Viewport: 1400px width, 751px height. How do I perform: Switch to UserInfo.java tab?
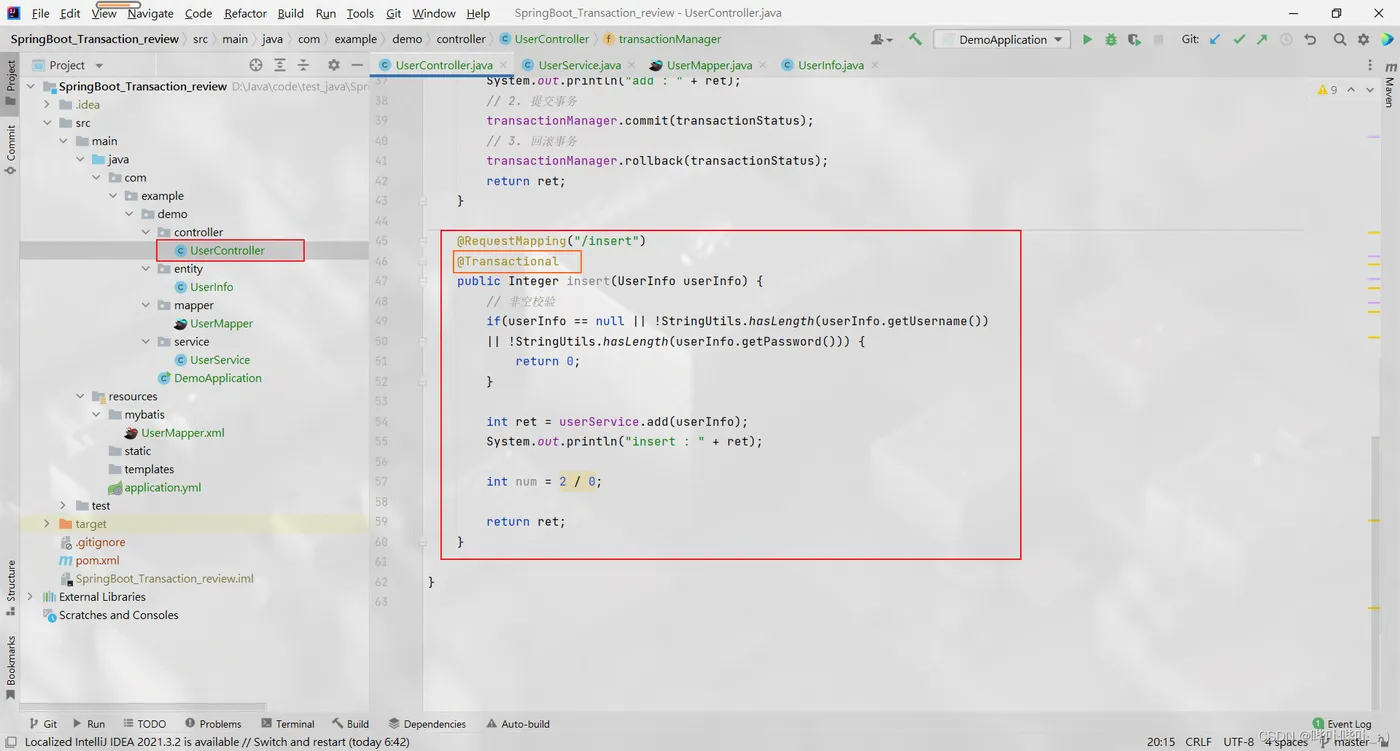pos(830,65)
